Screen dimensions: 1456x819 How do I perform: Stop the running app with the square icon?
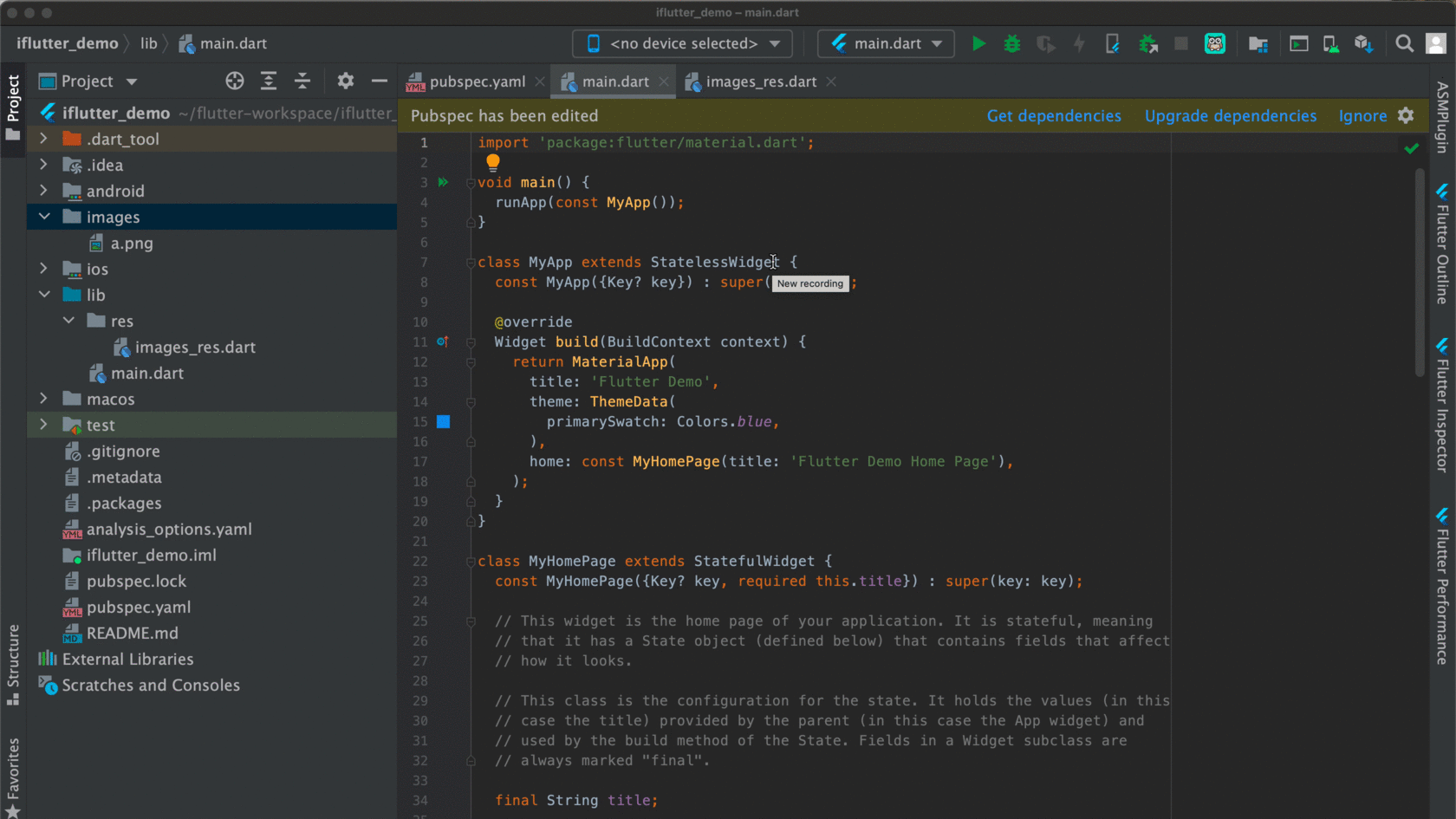[1180, 43]
